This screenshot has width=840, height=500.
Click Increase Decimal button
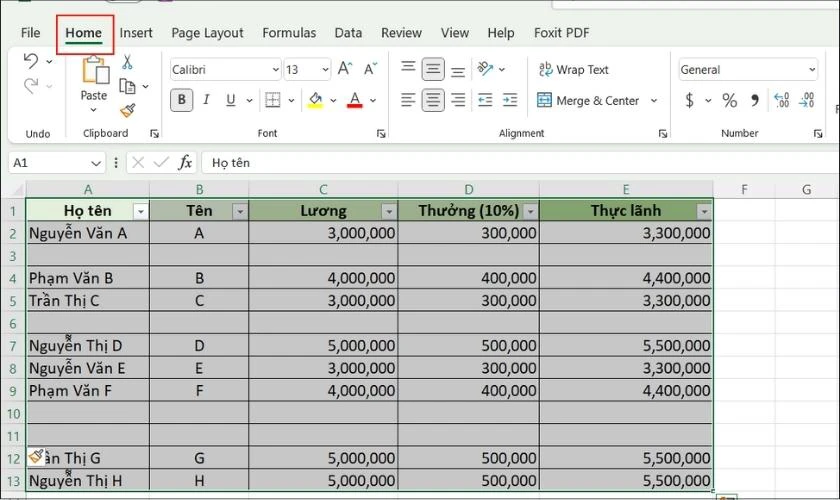[782, 100]
